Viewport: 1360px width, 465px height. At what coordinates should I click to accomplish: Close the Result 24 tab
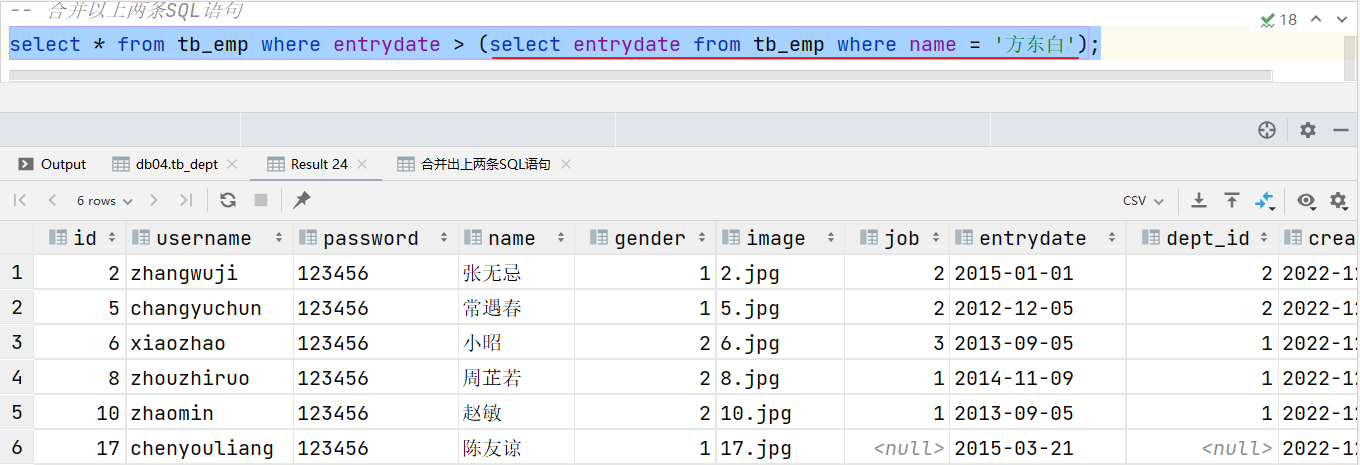tap(362, 164)
